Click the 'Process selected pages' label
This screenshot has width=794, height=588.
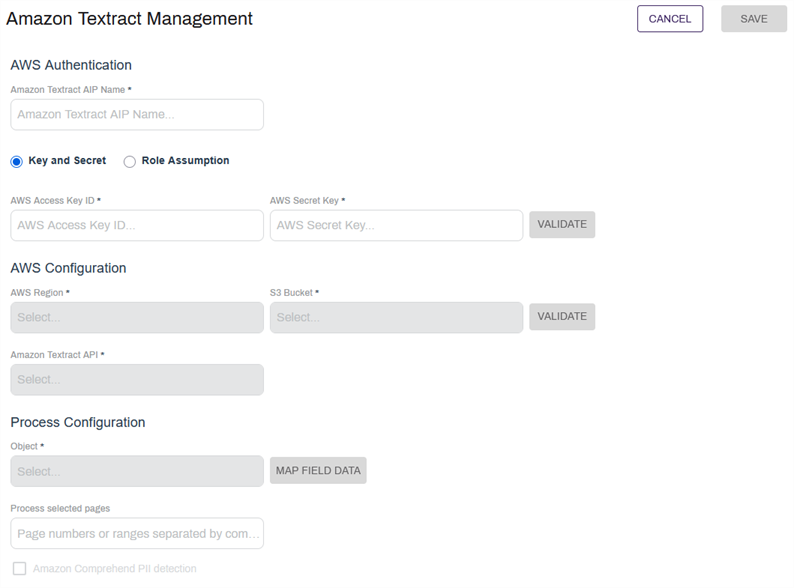pyautogui.click(x=60, y=508)
